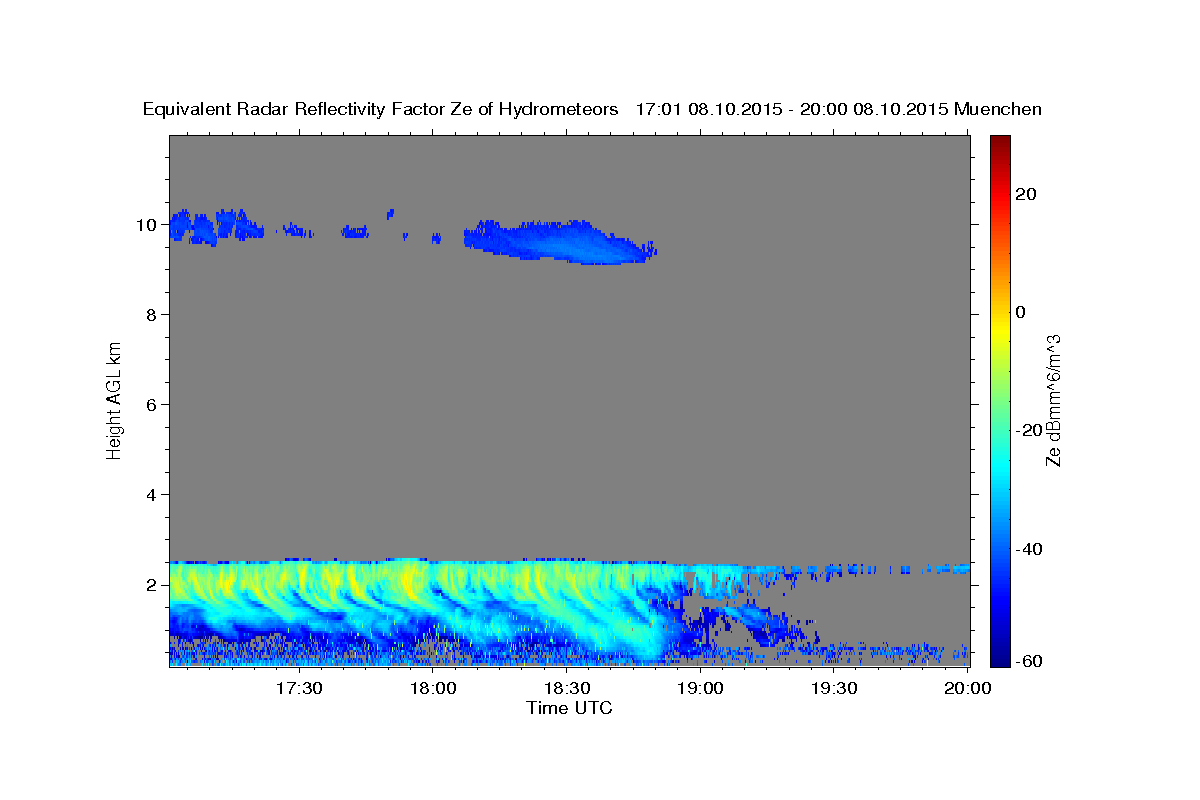The height and width of the screenshot is (800, 1200).
Task: Click the height tick label '6'
Action: (151, 405)
